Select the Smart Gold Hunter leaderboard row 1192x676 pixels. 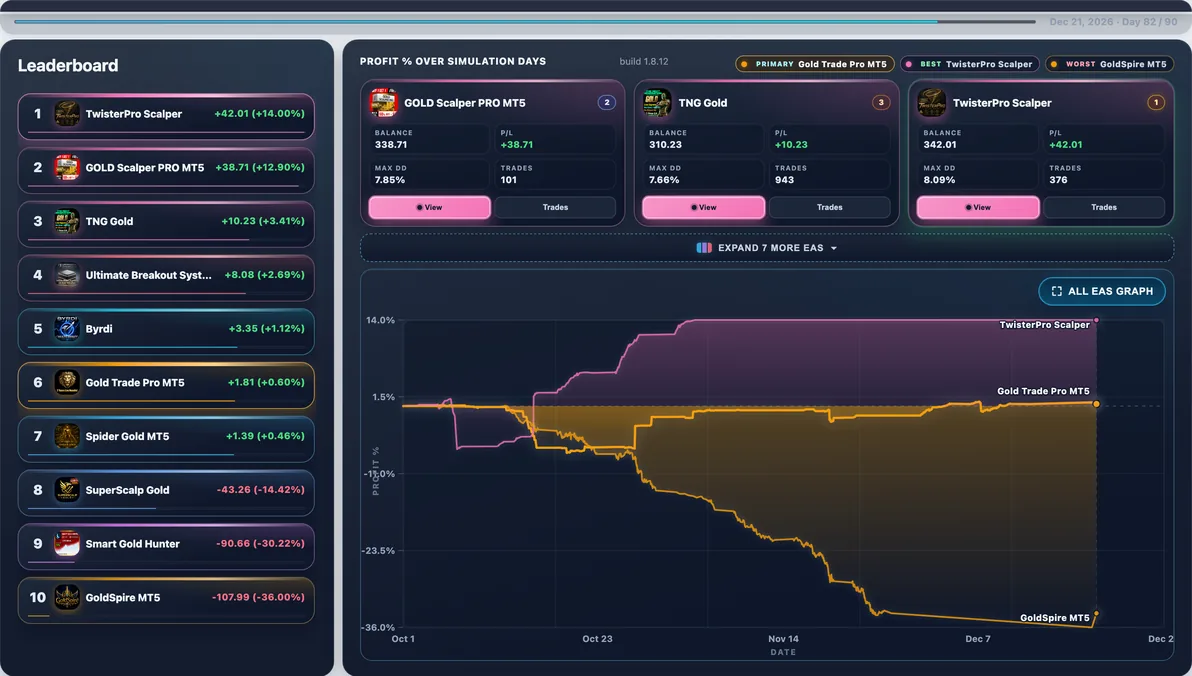coord(166,547)
